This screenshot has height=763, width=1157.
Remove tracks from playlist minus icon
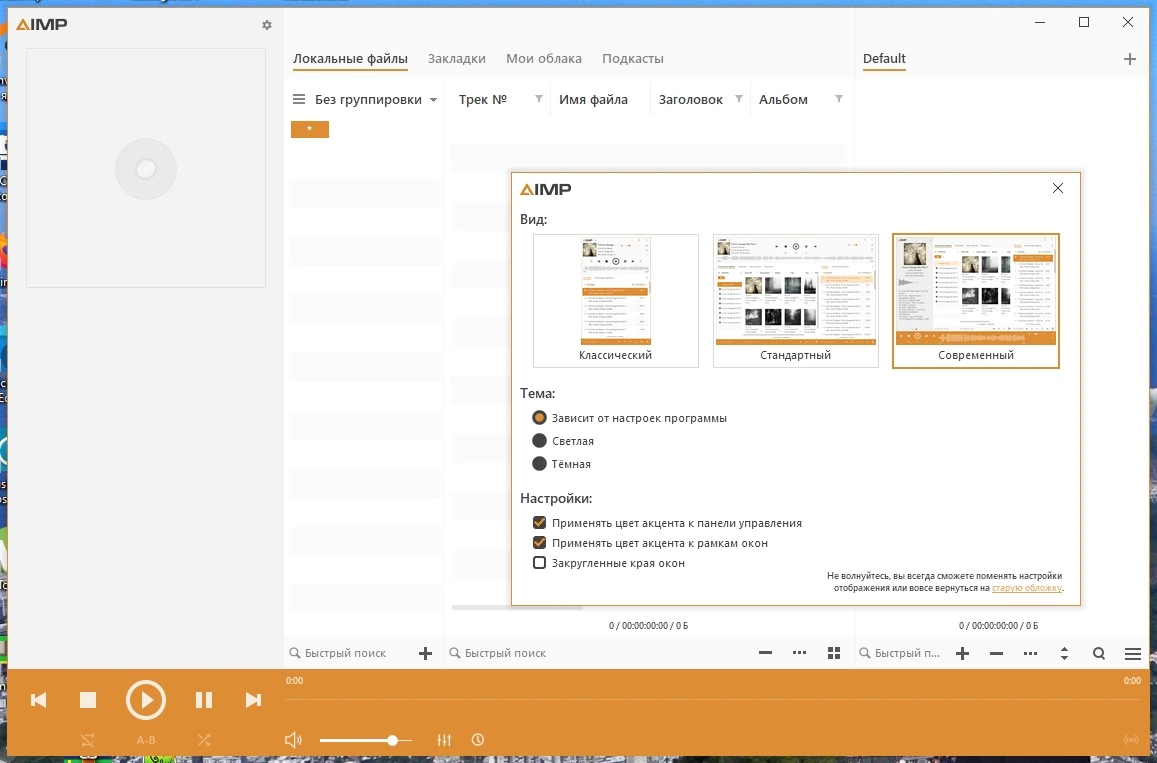pos(996,653)
